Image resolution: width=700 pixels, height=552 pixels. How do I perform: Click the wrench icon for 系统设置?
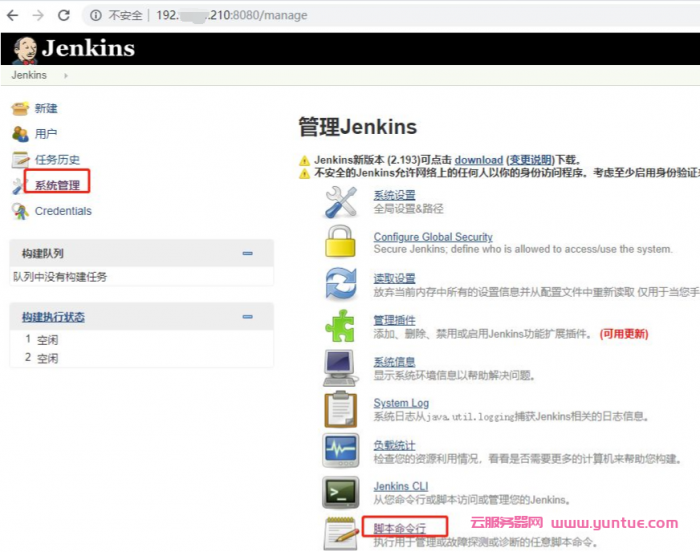(340, 201)
